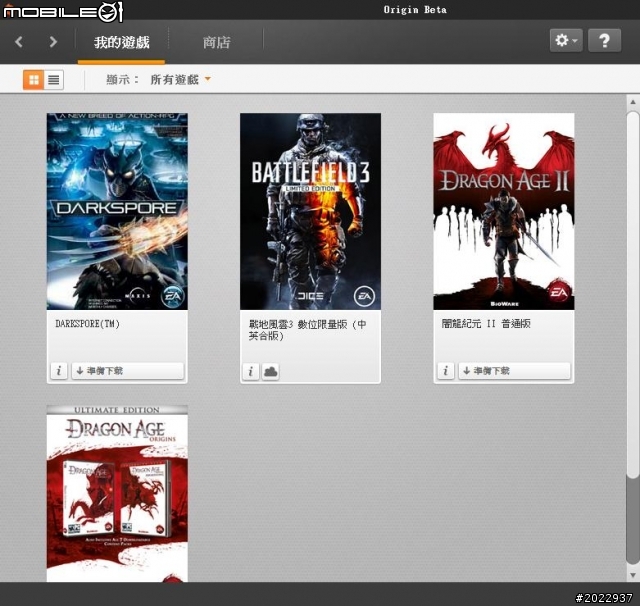Click the DARKSPORE(TM) title text
Image resolution: width=640 pixels, height=606 pixels.
[x=87, y=324]
